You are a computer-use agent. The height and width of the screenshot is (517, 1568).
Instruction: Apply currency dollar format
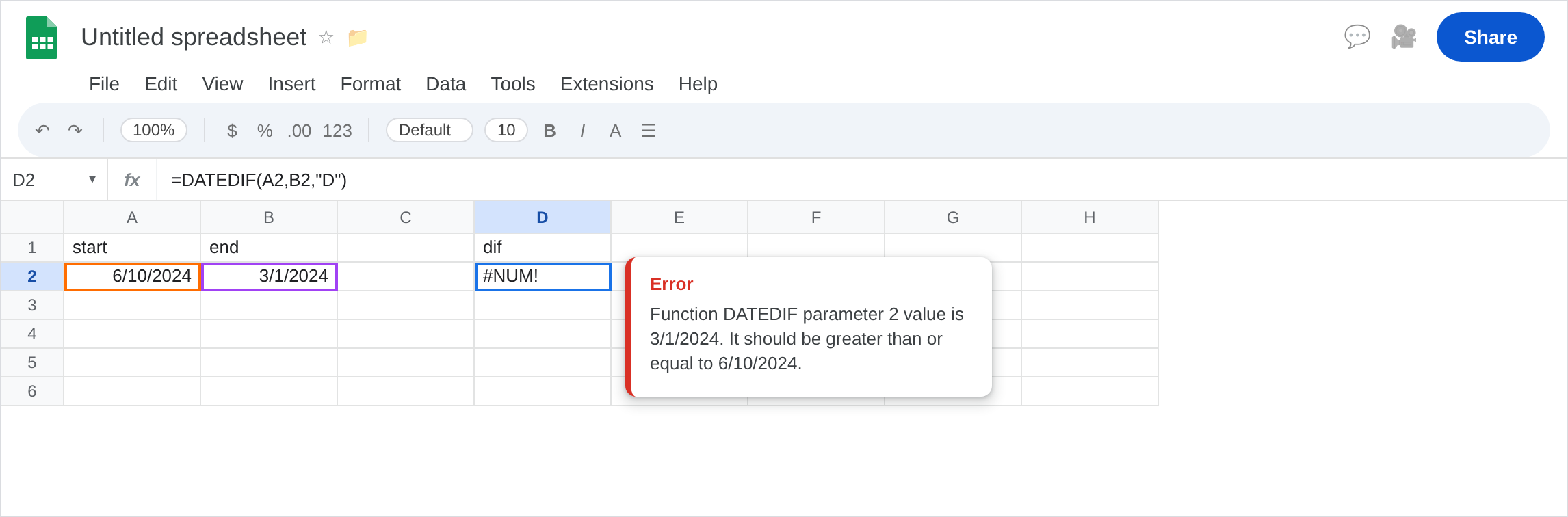click(x=232, y=131)
